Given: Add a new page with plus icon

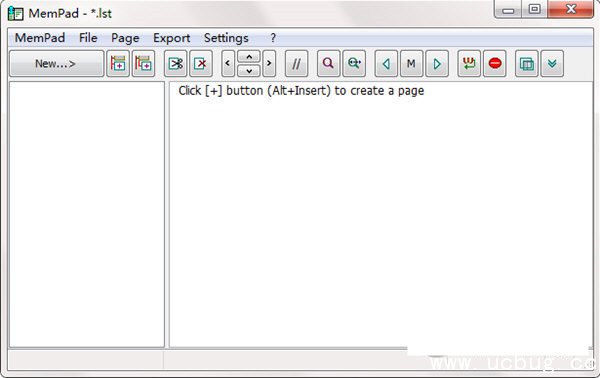Looking at the screenshot, I should (x=118, y=64).
